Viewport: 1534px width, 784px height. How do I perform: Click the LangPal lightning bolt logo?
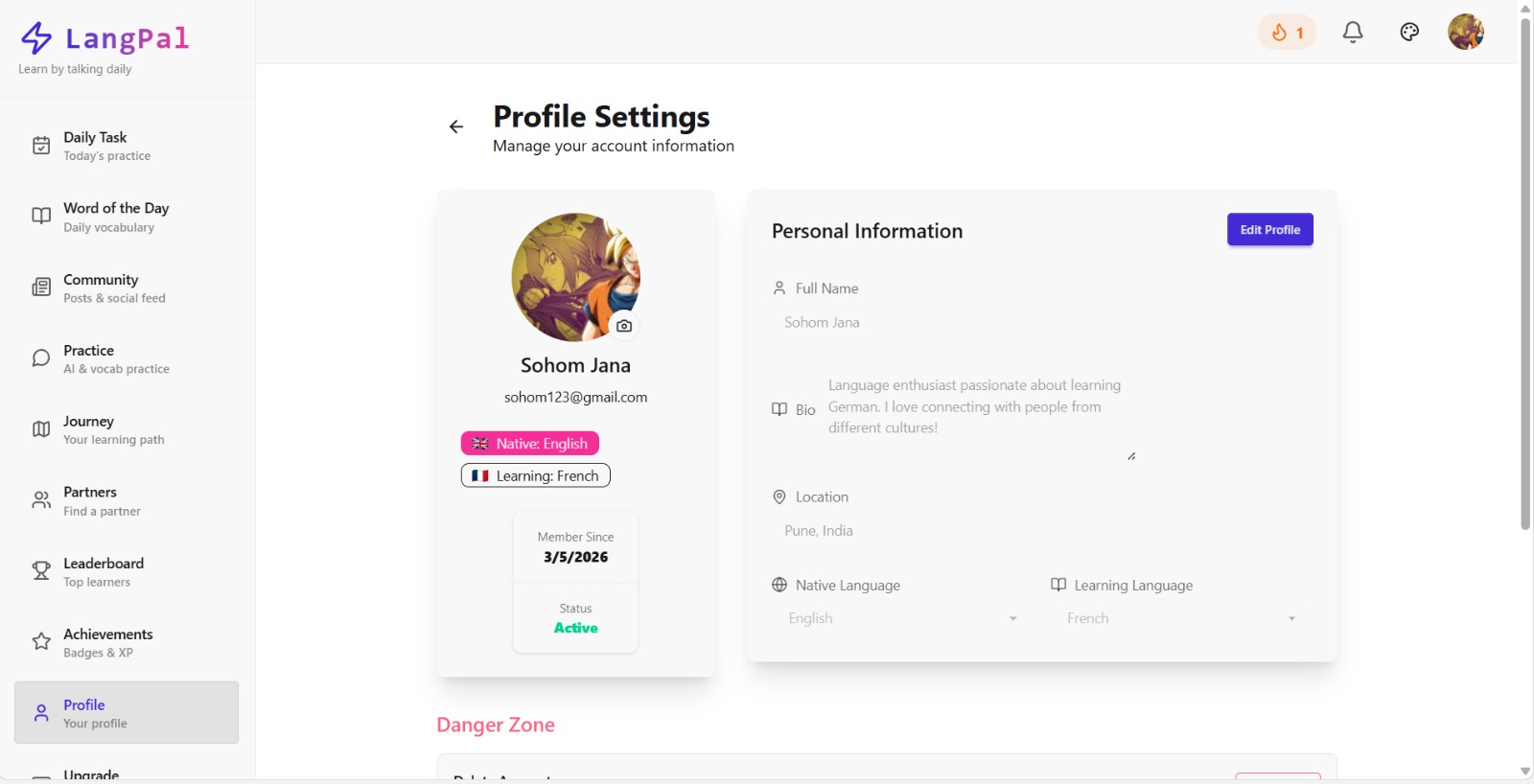click(x=35, y=37)
